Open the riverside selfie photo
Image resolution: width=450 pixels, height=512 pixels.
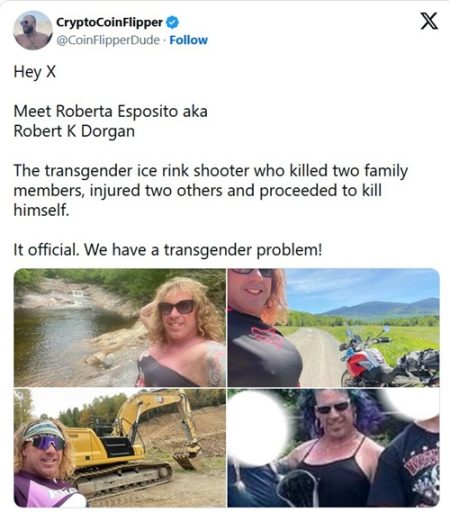click(120, 327)
